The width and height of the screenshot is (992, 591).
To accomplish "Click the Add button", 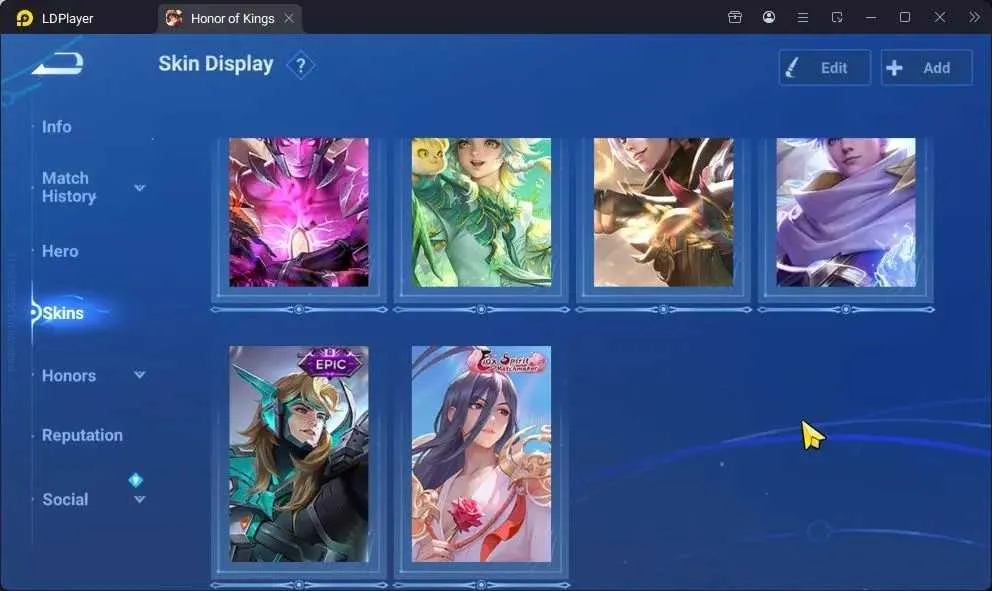I will tap(927, 68).
